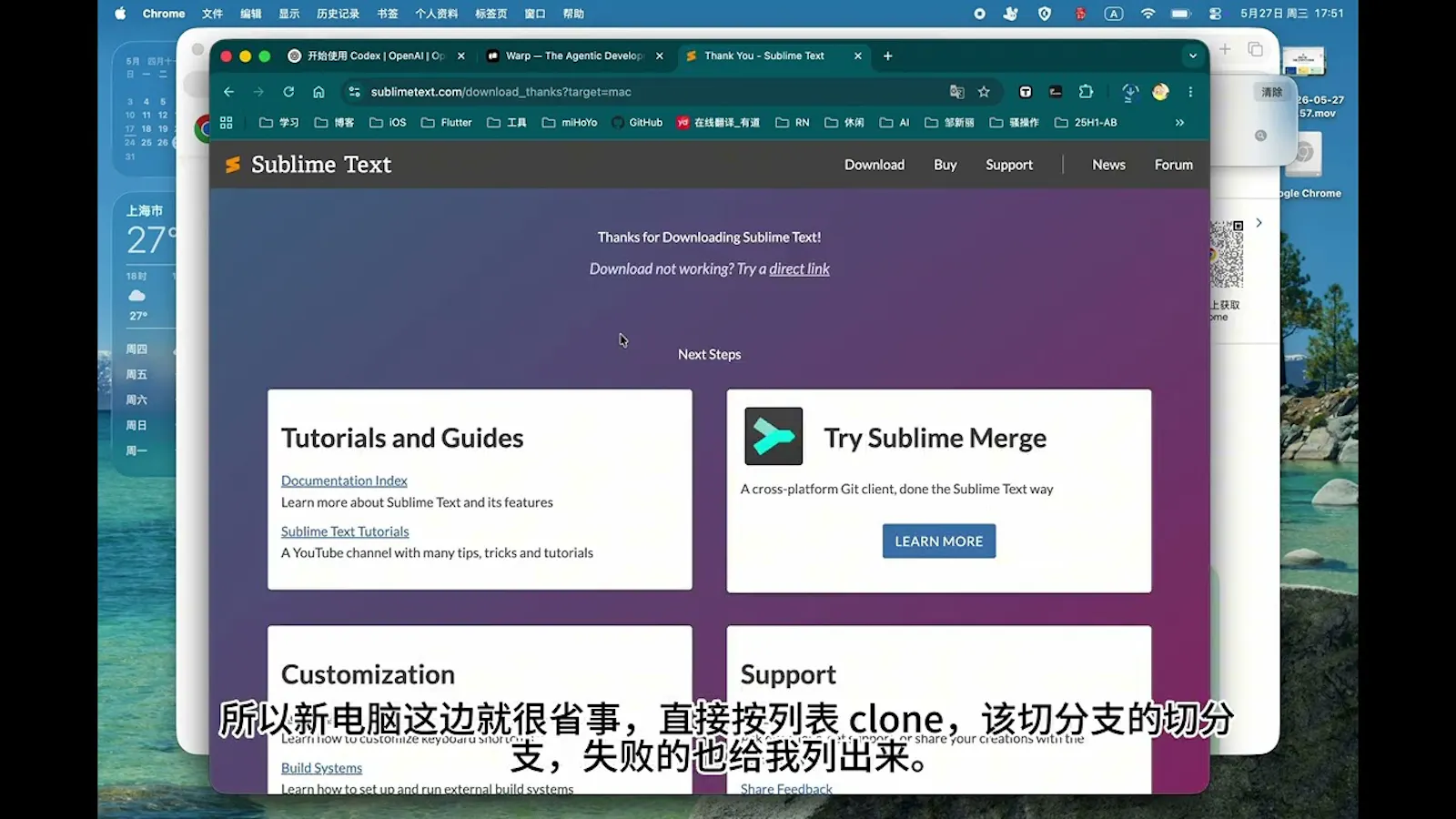Open the bookmarks apps grid icon

tap(227, 122)
